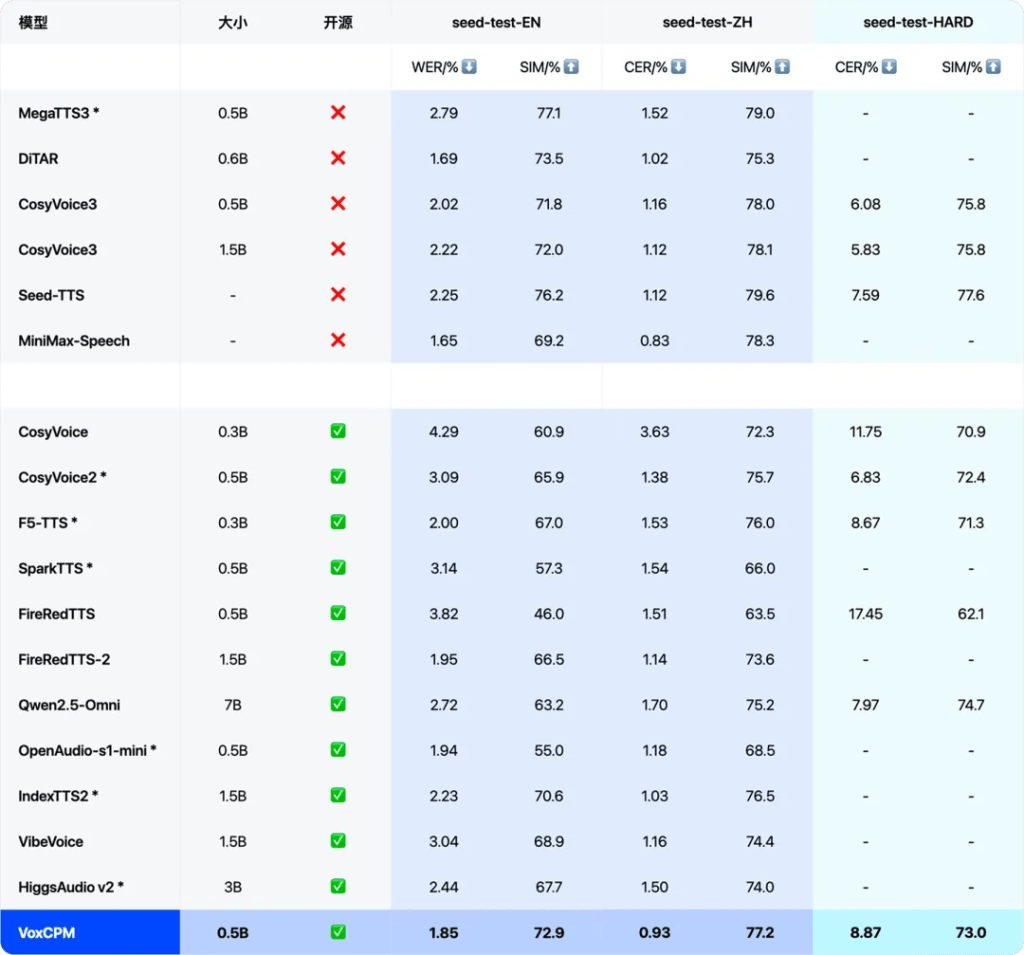This screenshot has height=955, width=1024.
Task: Click the down arrow beside CER/% under seed-test-HARD
Action: point(889,67)
